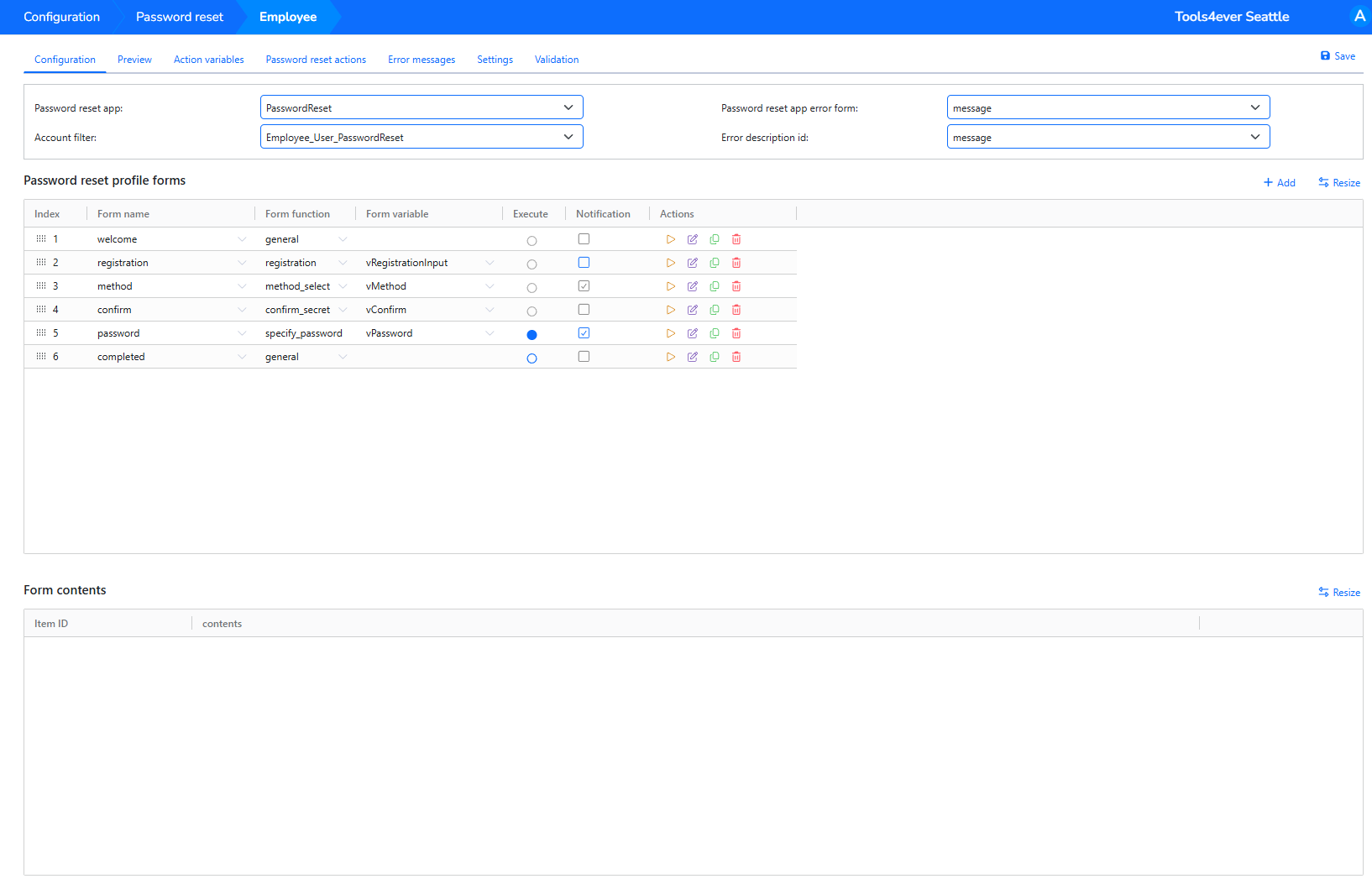
Task: Delete the completed form row
Action: [x=736, y=357]
